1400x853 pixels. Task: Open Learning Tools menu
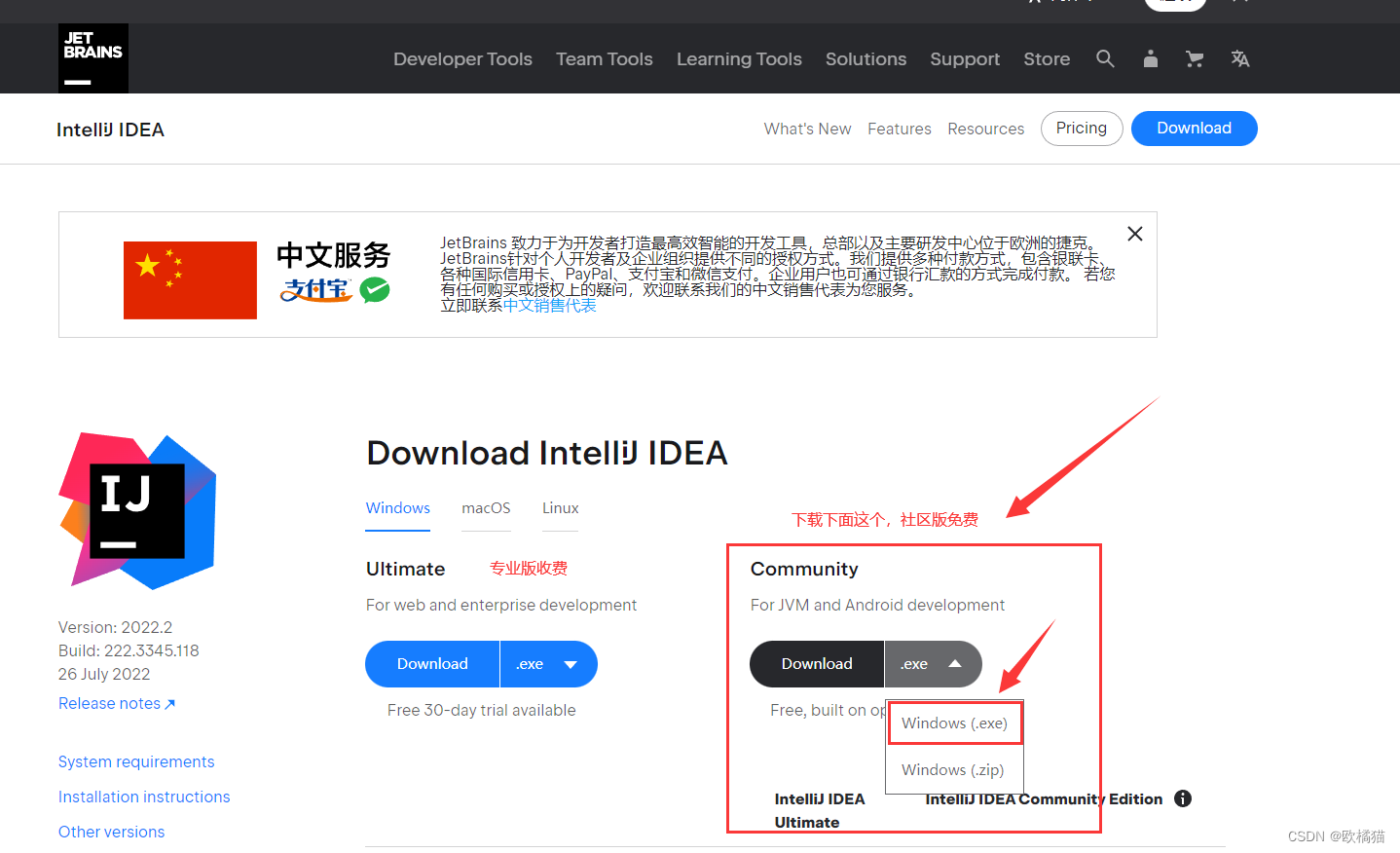click(739, 59)
